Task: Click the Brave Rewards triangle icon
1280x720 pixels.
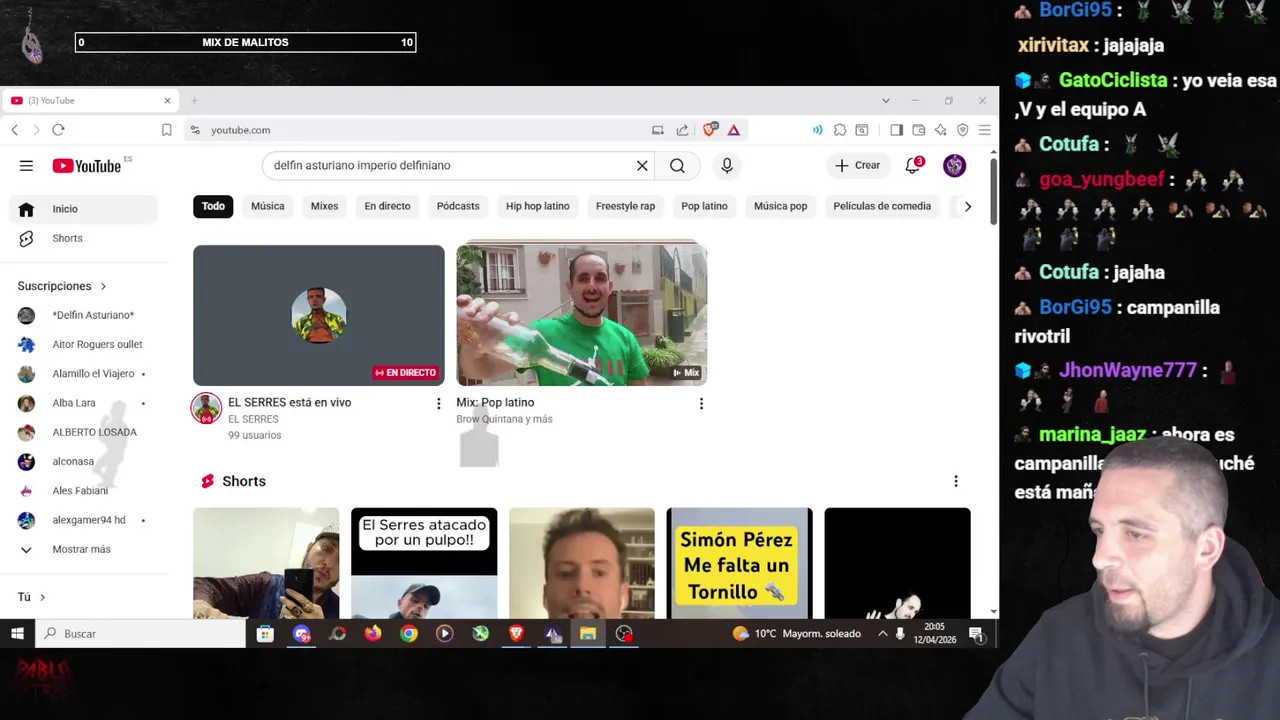Action: (734, 130)
